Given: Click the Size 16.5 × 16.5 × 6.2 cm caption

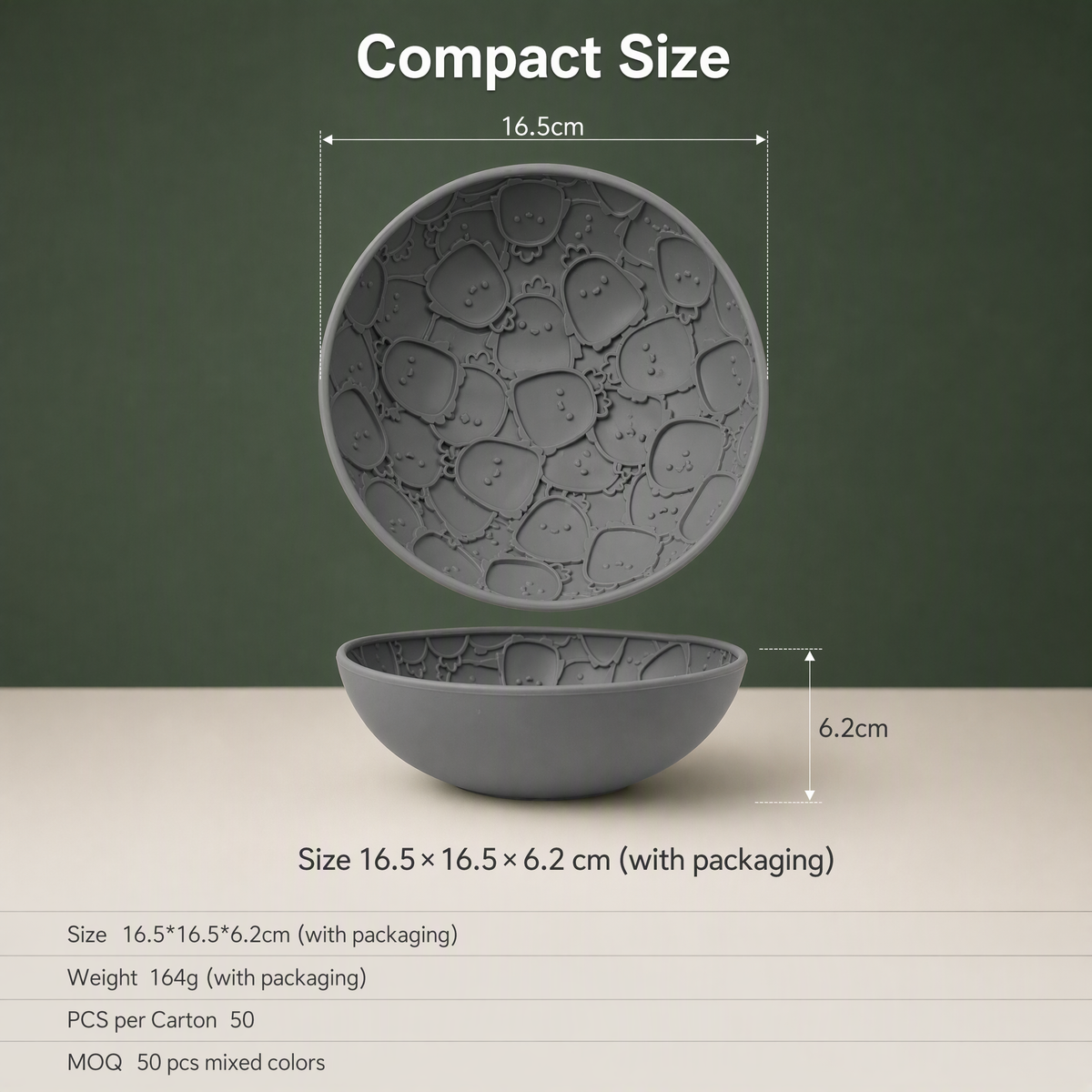Looking at the screenshot, I should click(566, 859).
